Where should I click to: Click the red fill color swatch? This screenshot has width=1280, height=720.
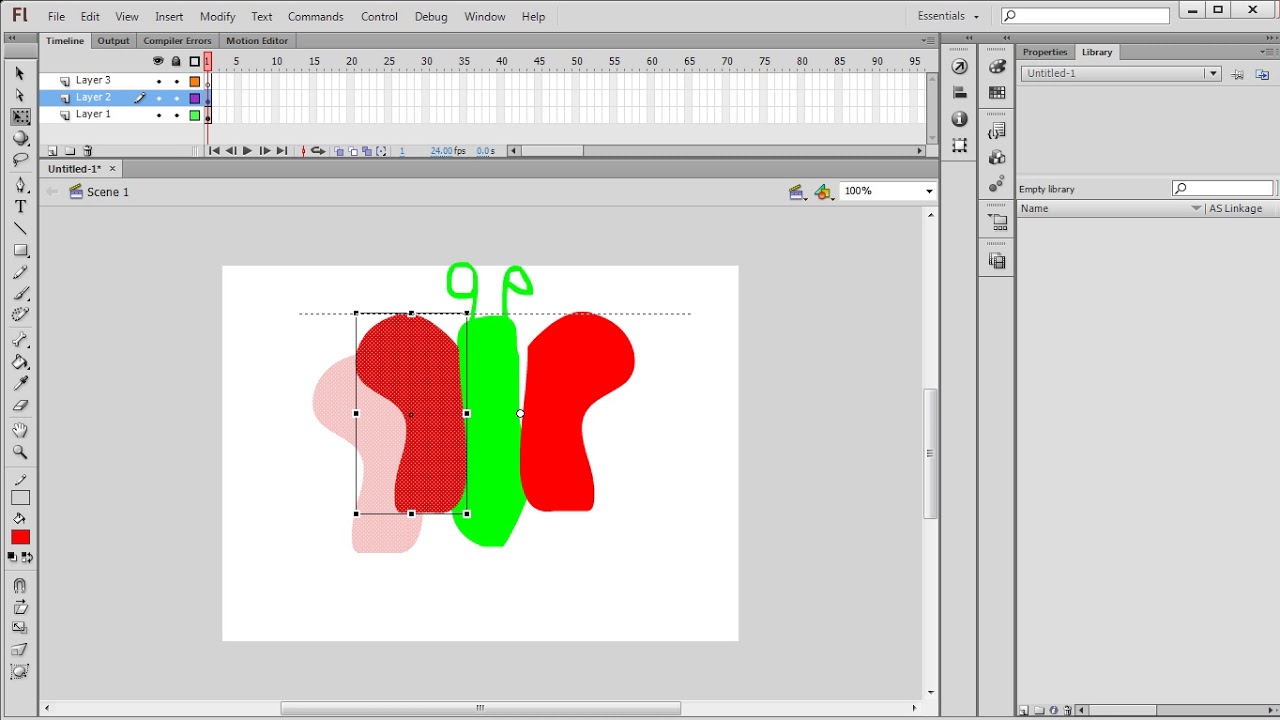pos(20,538)
